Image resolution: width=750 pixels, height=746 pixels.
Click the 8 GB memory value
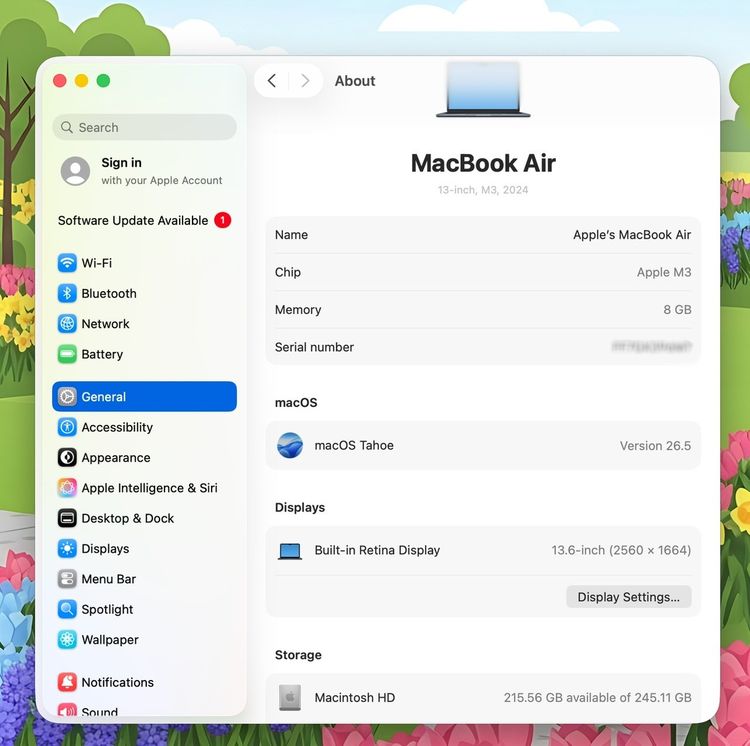677,309
